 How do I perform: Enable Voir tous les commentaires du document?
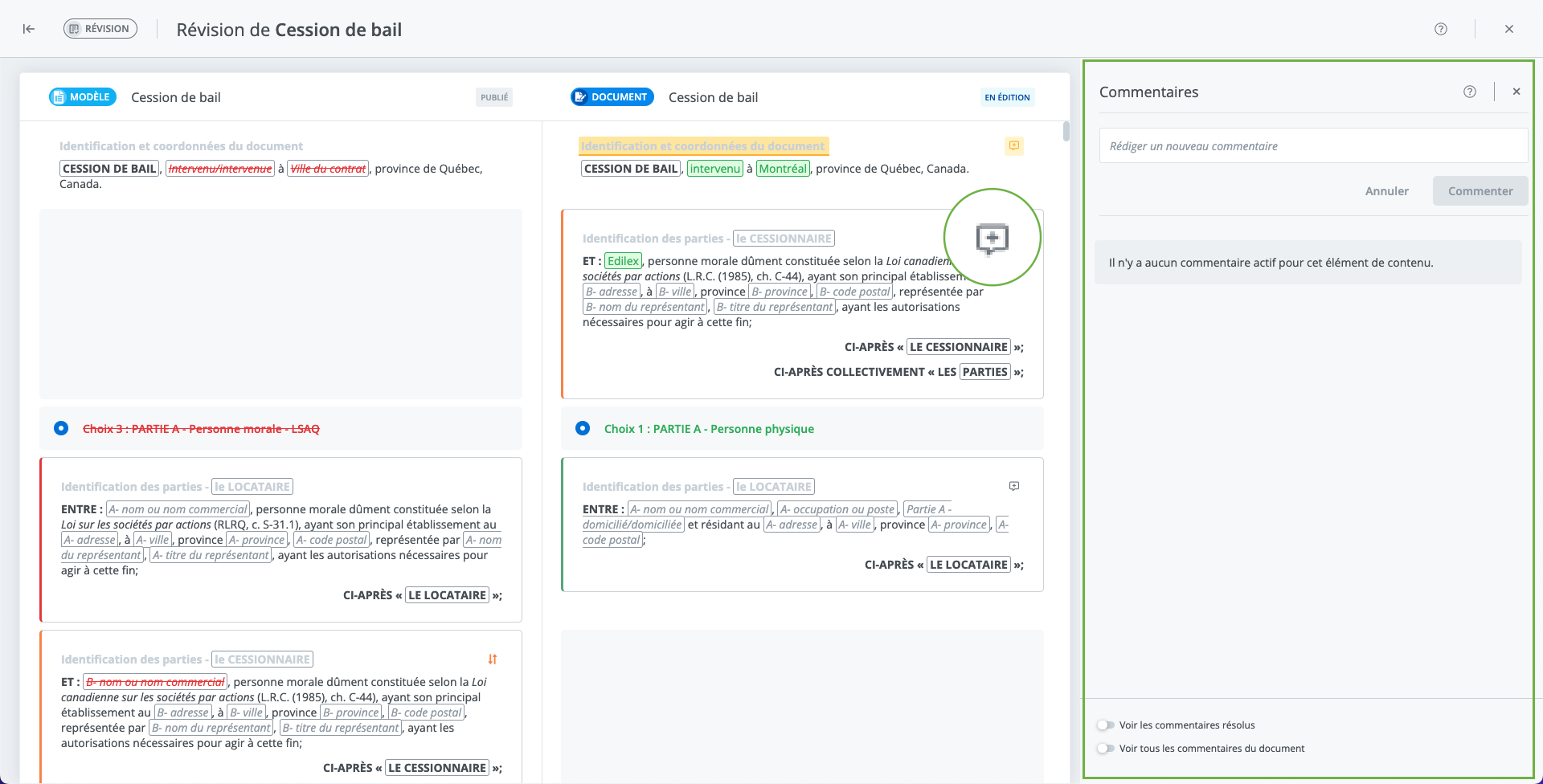pos(1107,749)
